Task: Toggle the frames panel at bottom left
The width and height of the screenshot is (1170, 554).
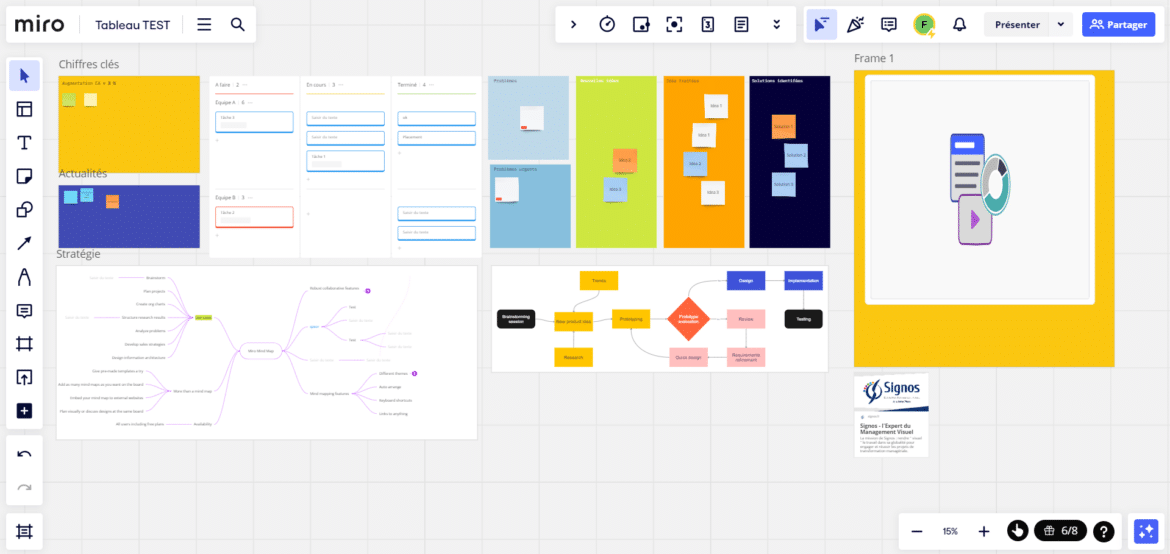Action: [24, 532]
